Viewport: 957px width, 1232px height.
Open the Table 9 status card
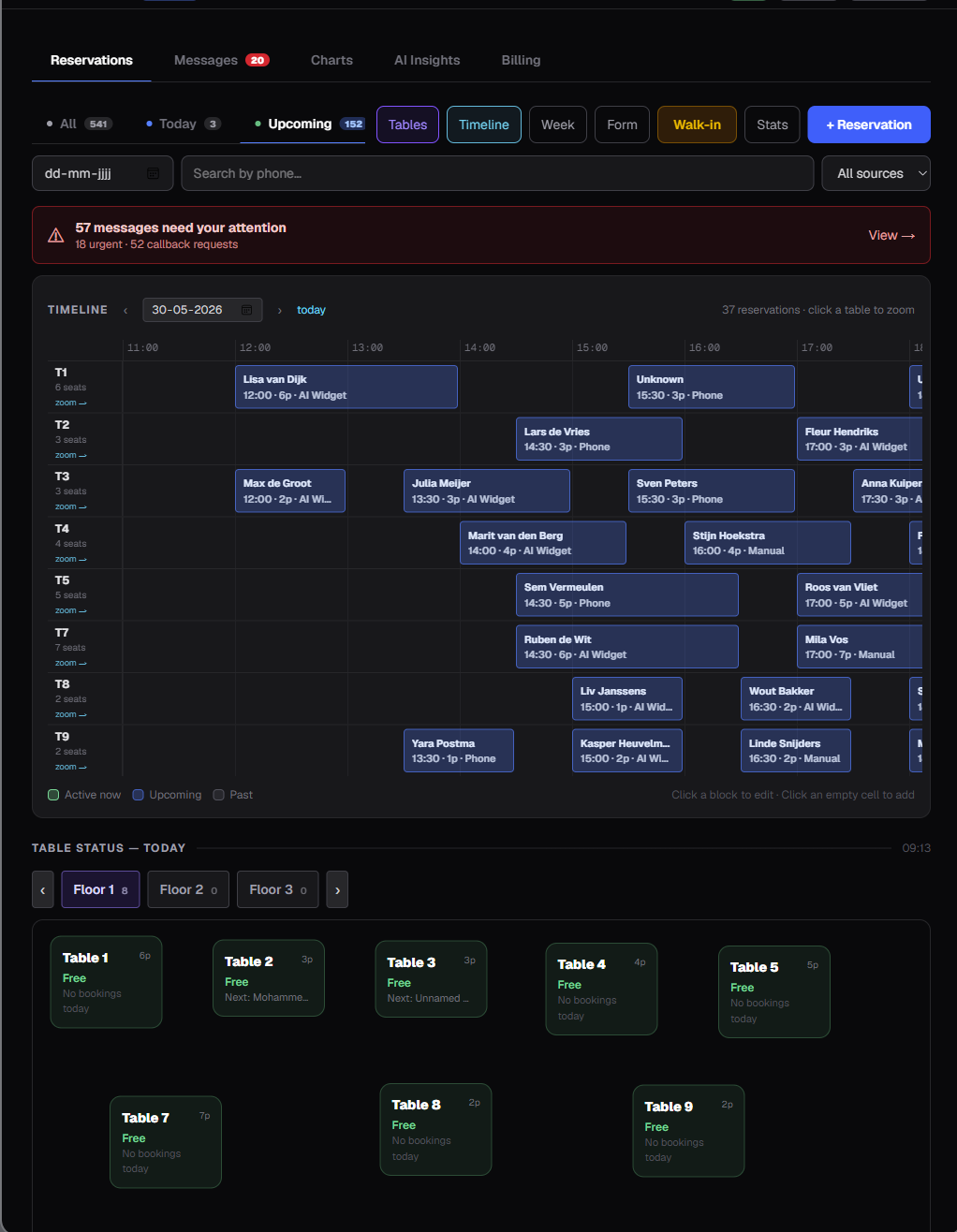689,1131
